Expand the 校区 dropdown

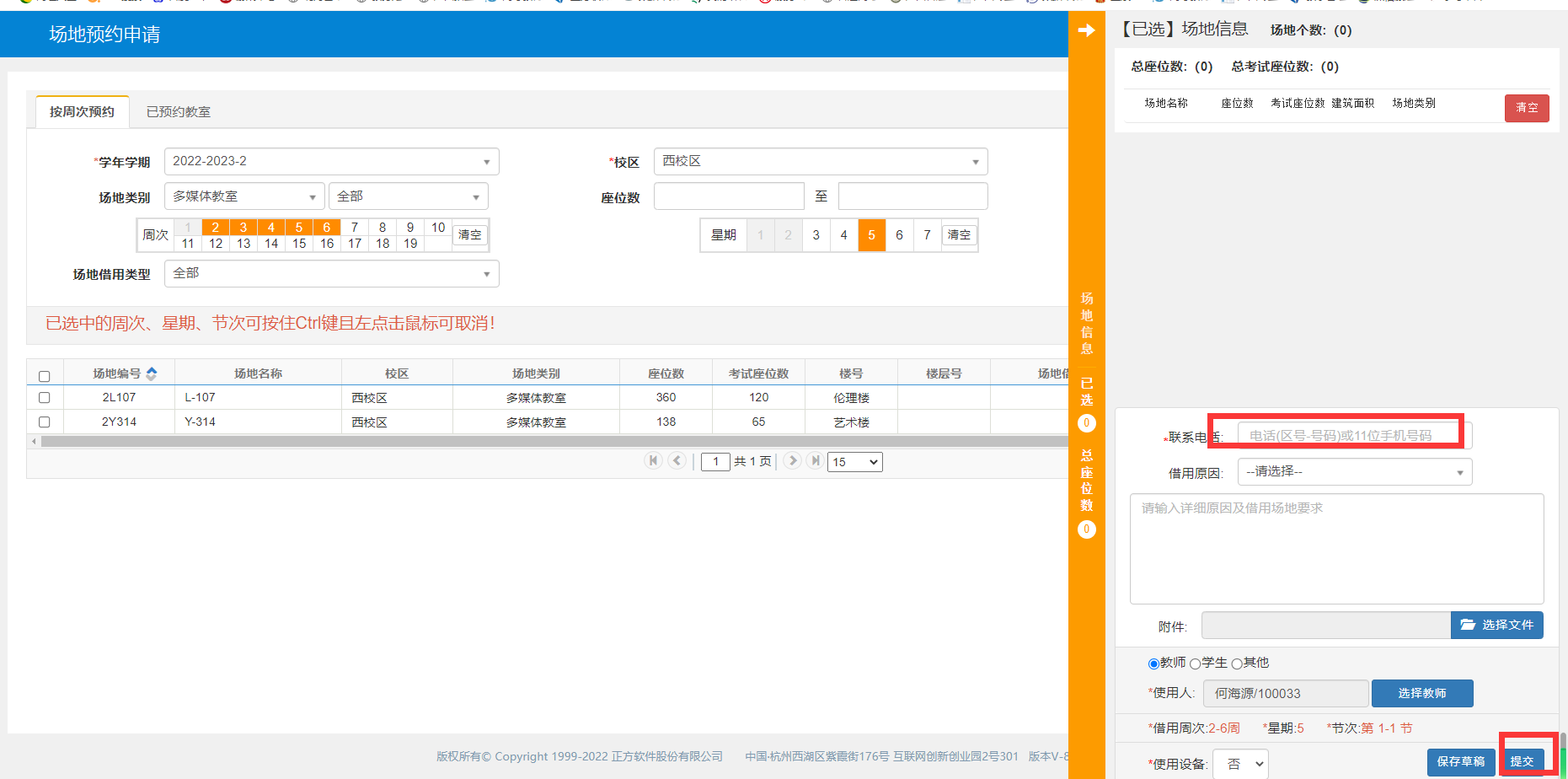click(820, 162)
